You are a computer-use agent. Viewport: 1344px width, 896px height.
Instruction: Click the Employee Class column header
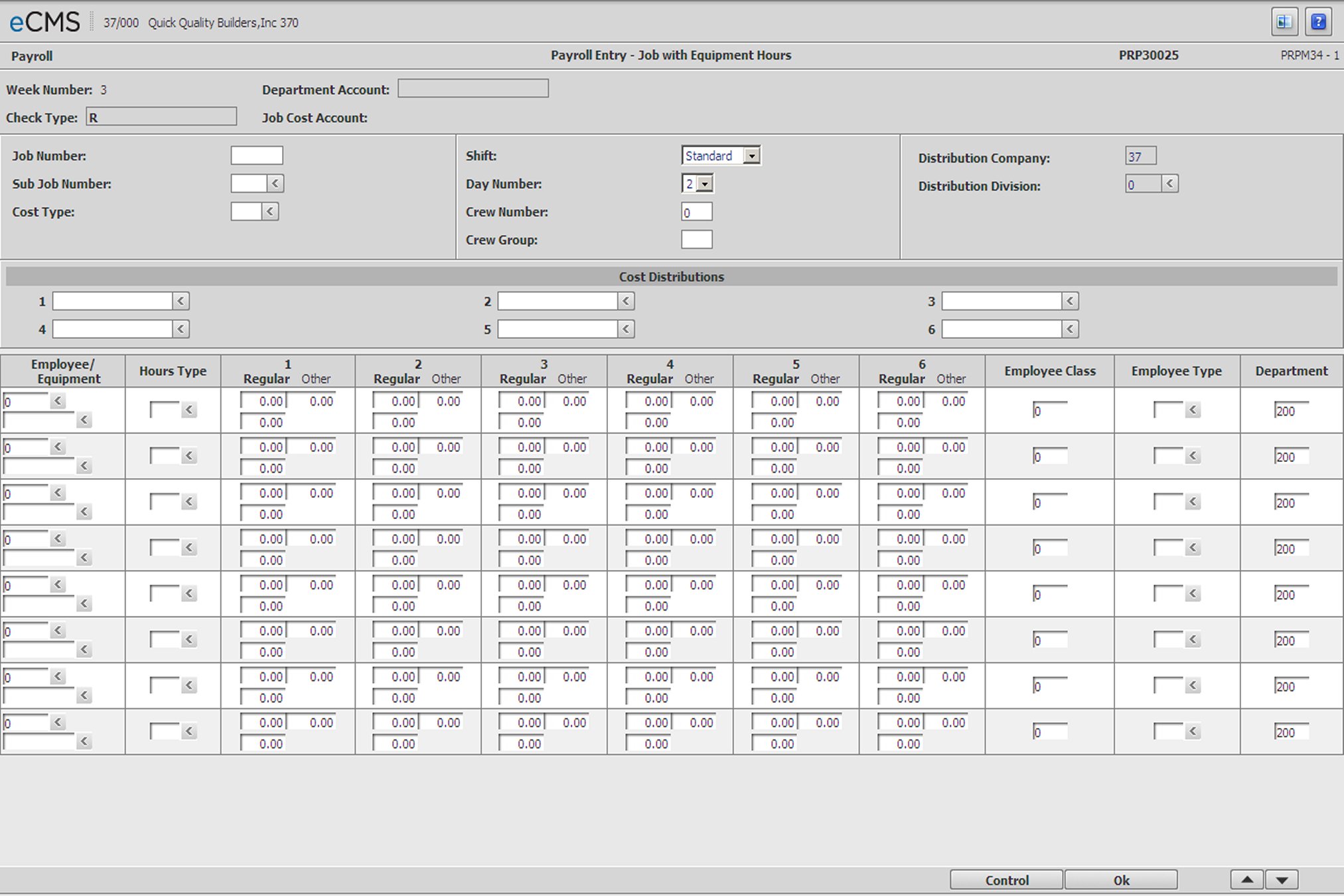pyautogui.click(x=1050, y=371)
